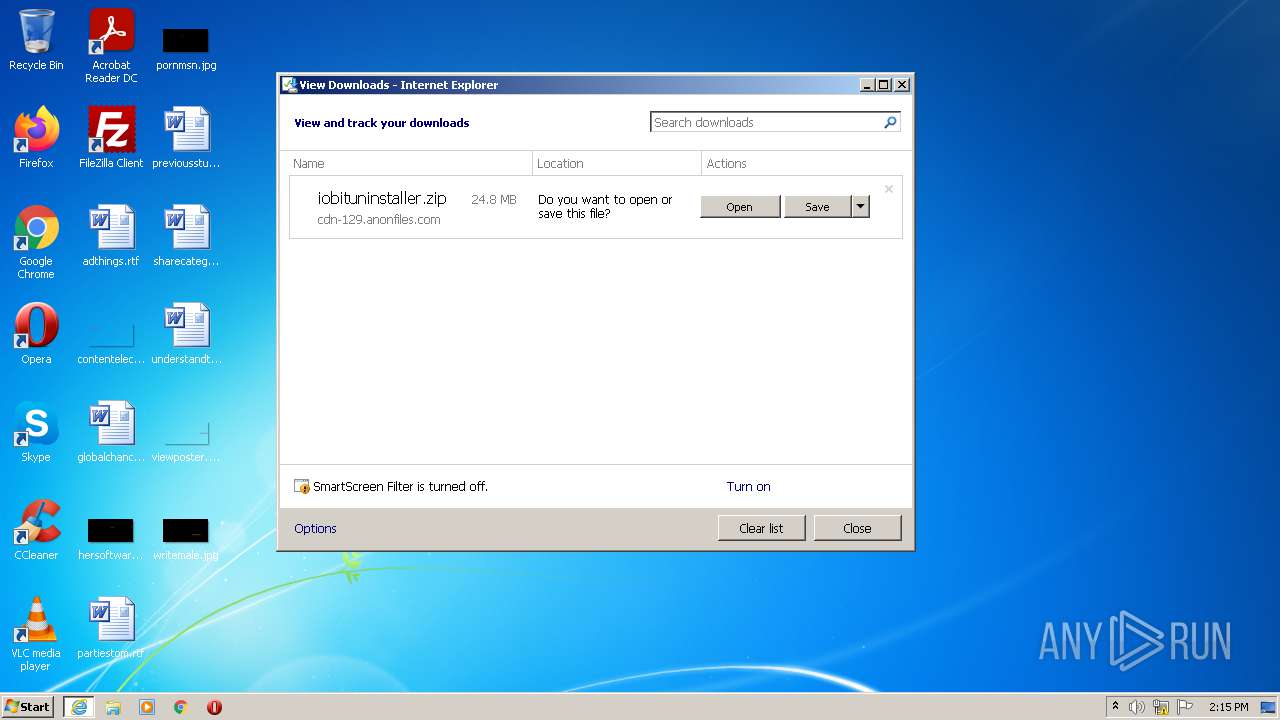Select the adthings.rtf document icon
1280x720 pixels.
click(x=111, y=236)
